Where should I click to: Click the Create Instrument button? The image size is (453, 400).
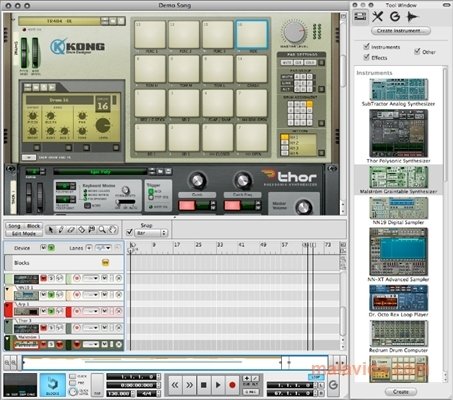400,31
